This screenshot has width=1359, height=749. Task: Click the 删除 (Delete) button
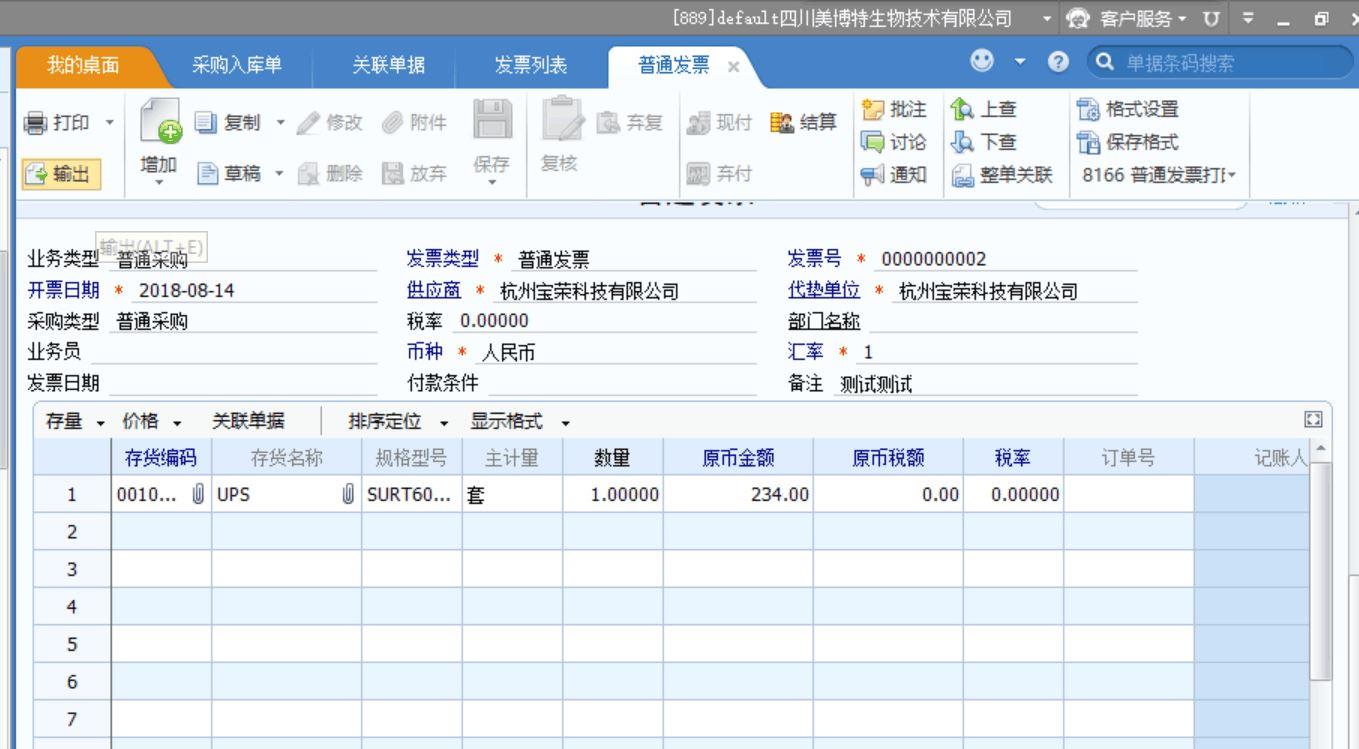click(x=329, y=174)
